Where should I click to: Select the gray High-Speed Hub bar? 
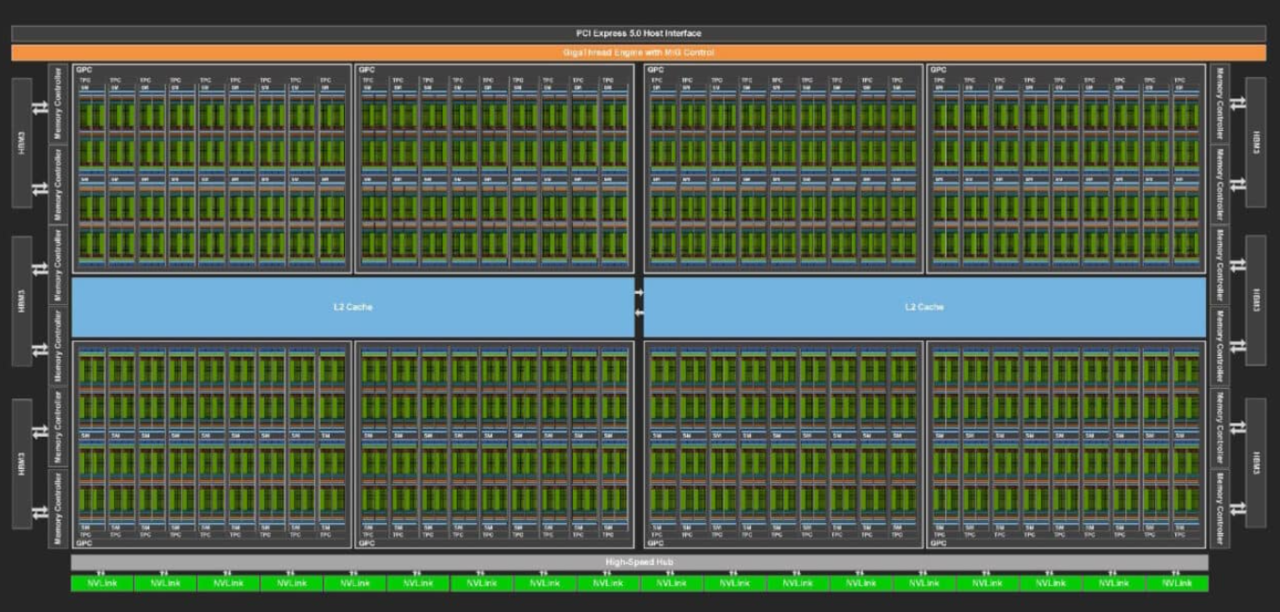pyautogui.click(x=639, y=562)
